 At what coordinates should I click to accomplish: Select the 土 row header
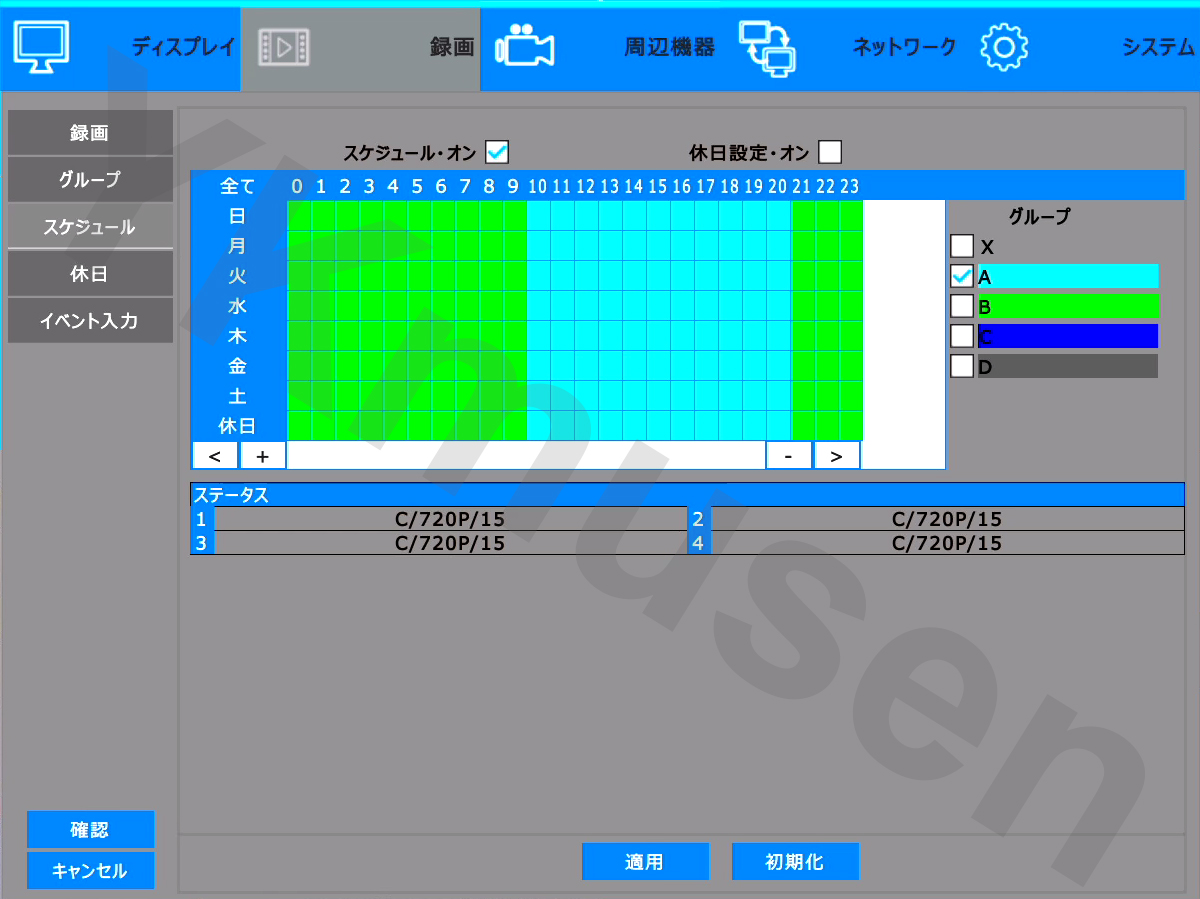pyautogui.click(x=238, y=395)
